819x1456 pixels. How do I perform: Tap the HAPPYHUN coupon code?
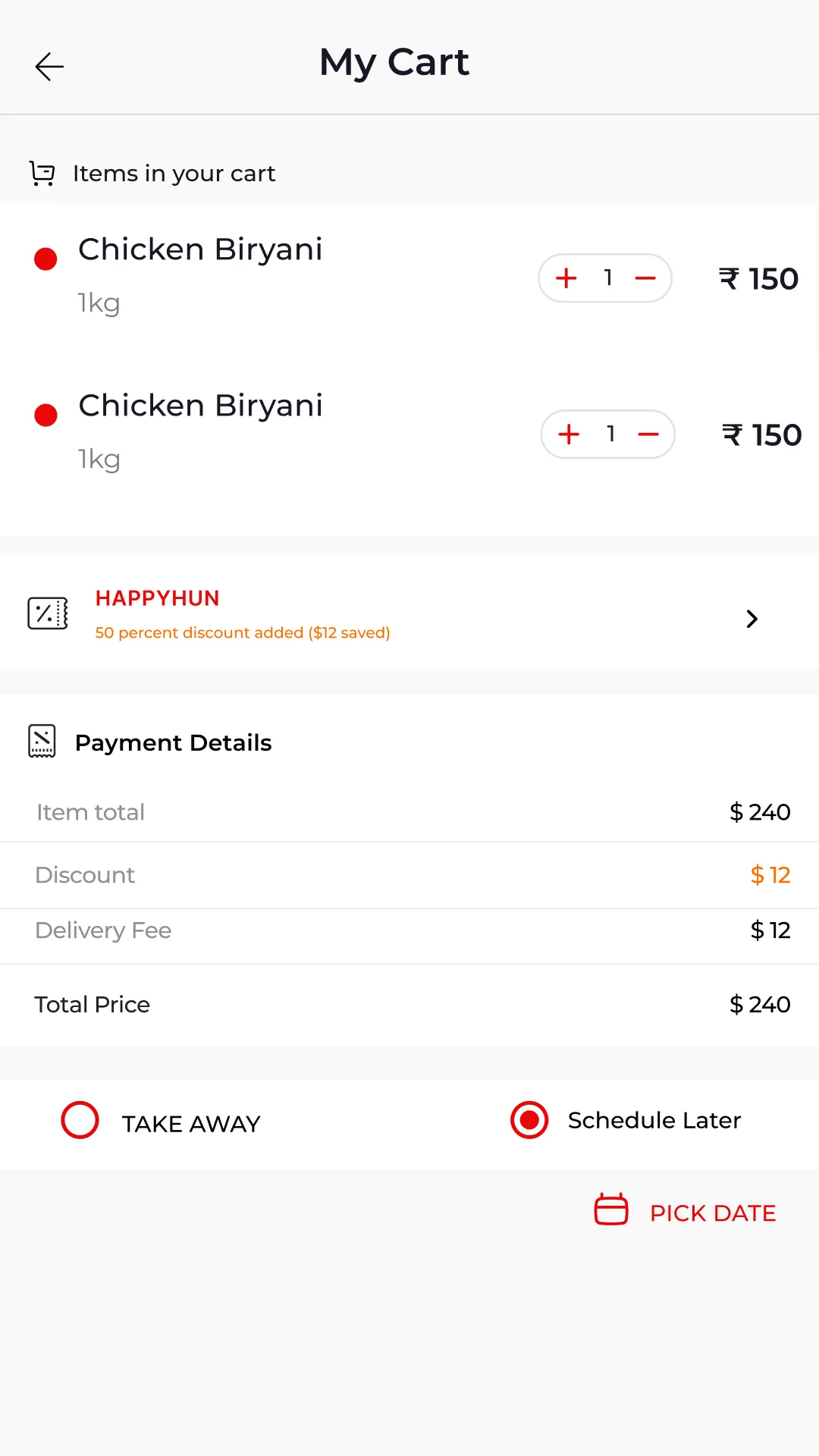[x=158, y=598]
